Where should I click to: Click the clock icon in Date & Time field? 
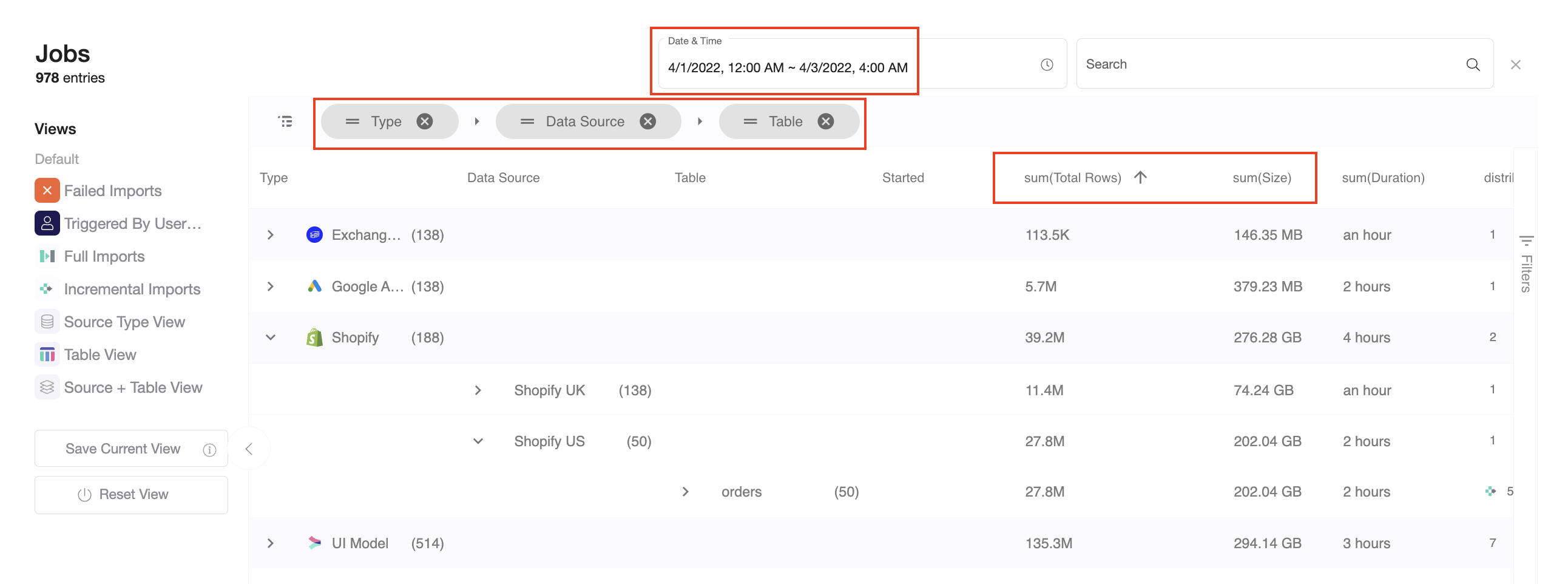point(1046,64)
